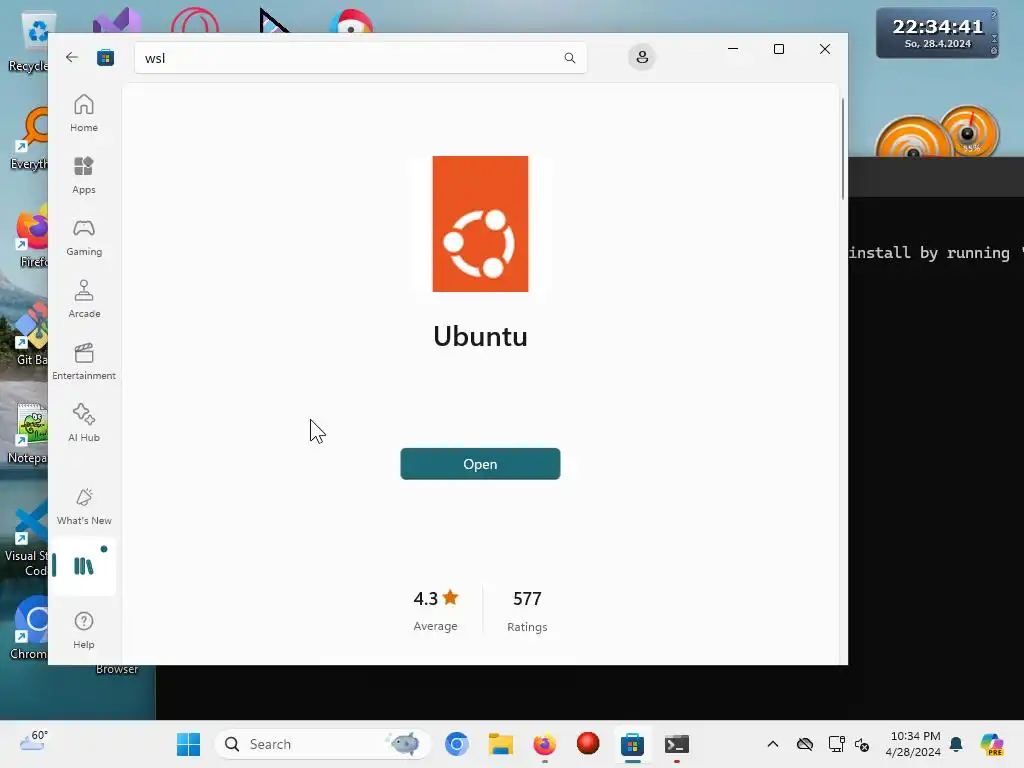Viewport: 1024px width, 768px height.
Task: Click the Ubuntu app title text
Action: coord(480,336)
